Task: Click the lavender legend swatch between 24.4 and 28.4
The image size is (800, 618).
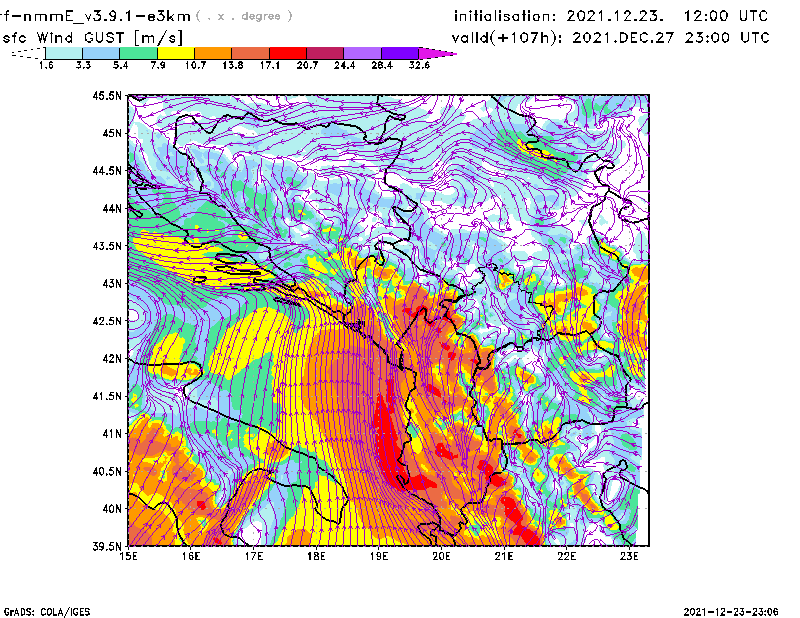Action: (362, 53)
